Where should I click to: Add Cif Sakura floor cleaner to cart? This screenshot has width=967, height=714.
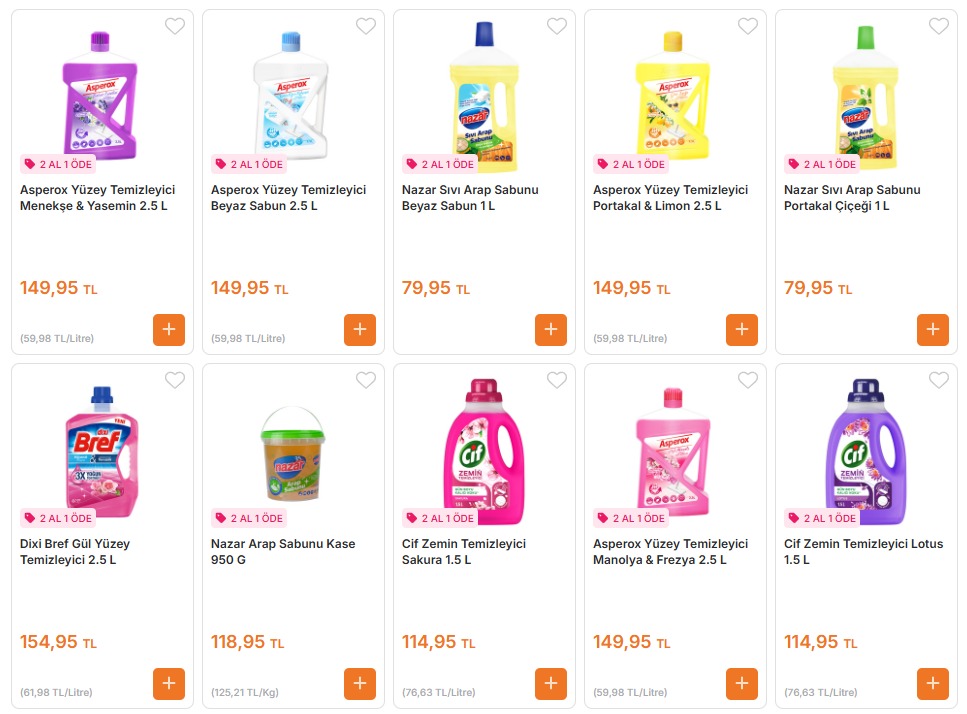point(551,684)
